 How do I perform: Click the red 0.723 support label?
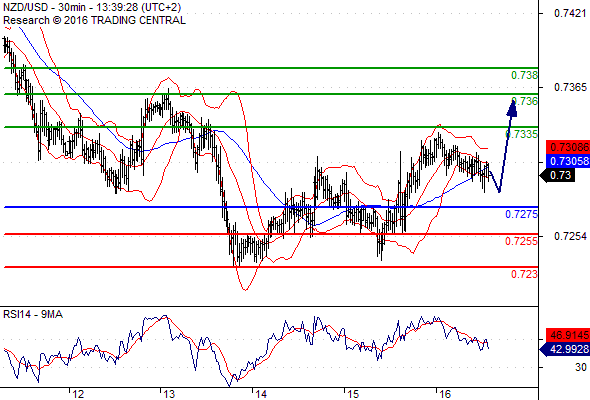(524, 274)
